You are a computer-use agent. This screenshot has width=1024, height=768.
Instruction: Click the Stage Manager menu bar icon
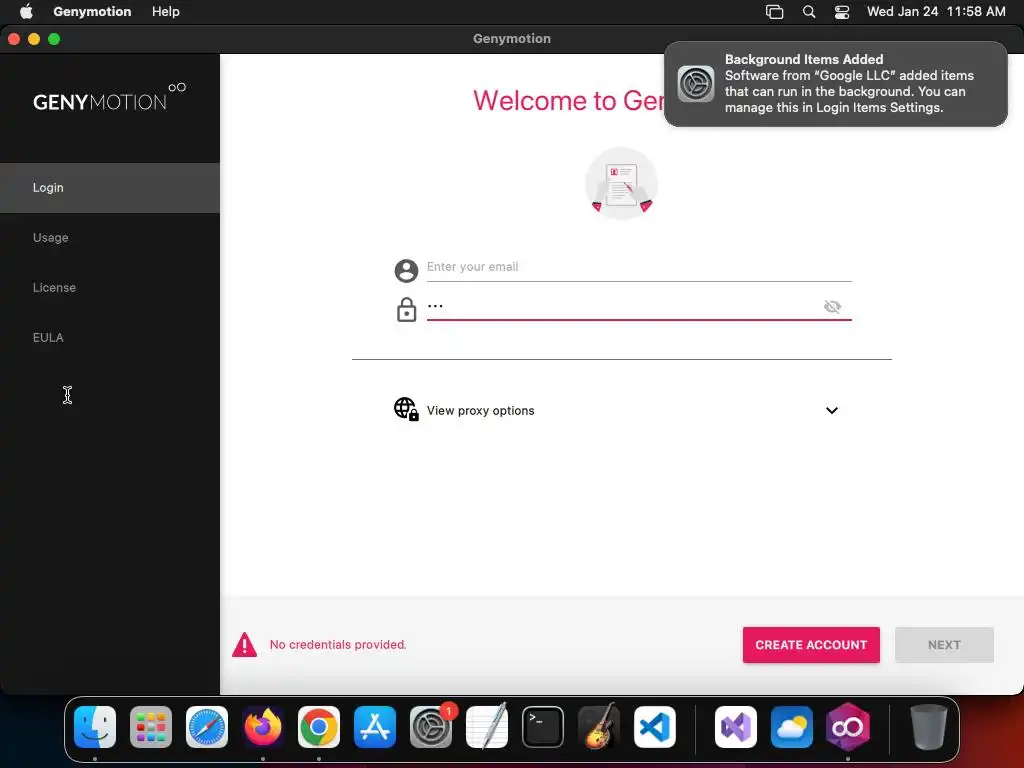click(x=775, y=12)
